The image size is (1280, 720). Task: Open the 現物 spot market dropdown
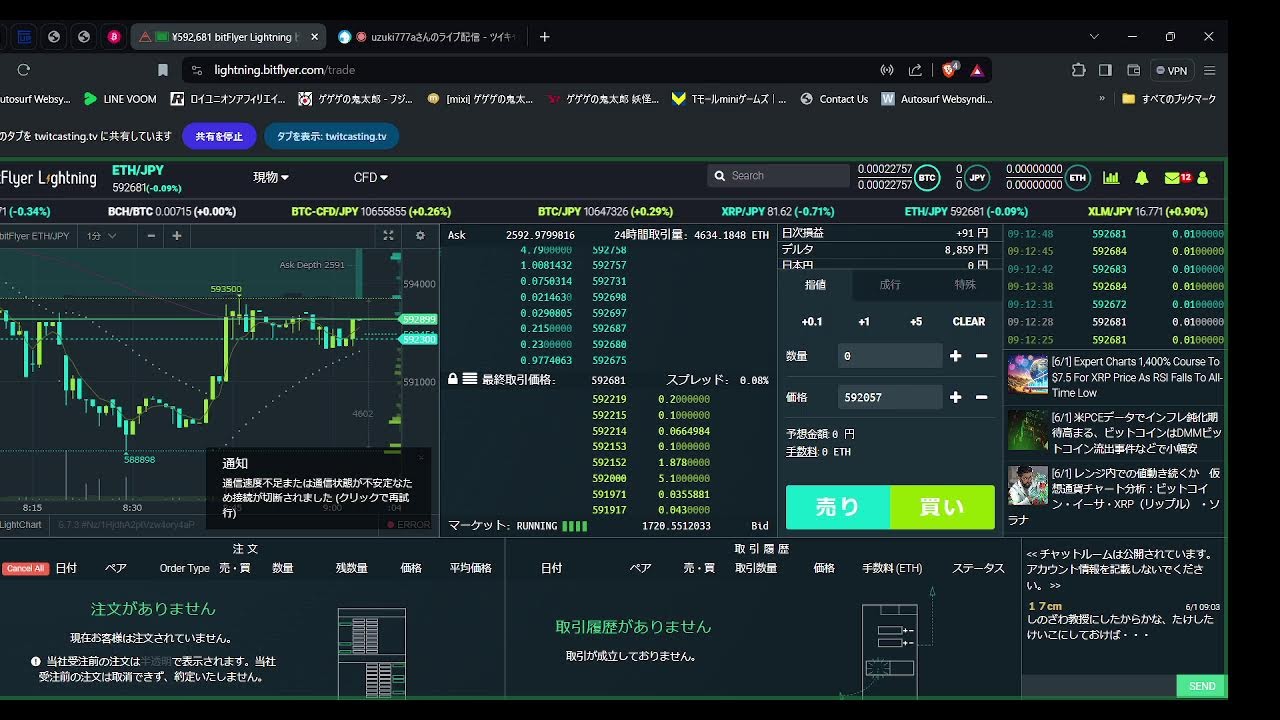coord(270,178)
